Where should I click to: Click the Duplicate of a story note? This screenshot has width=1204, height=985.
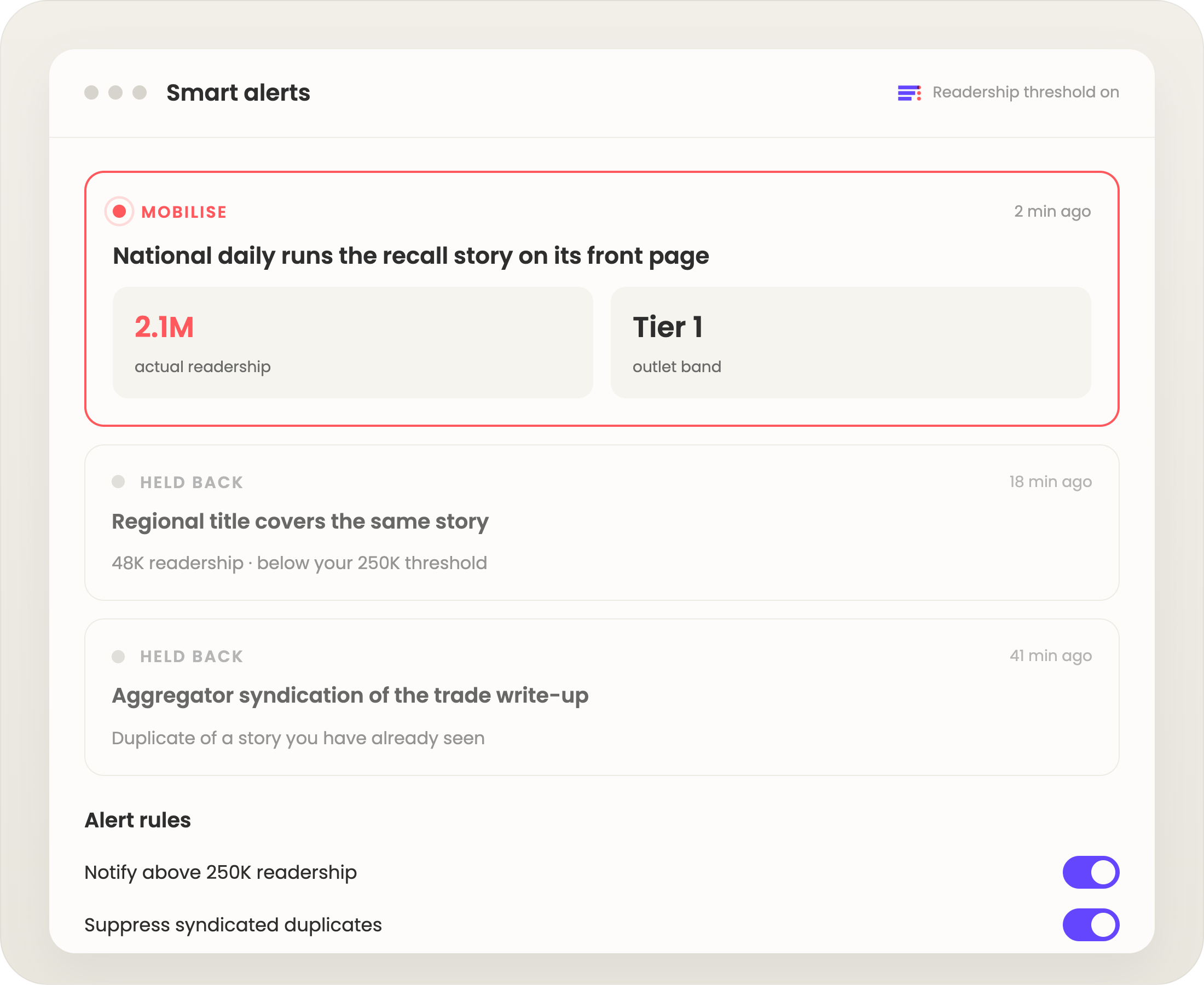pyautogui.click(x=298, y=738)
